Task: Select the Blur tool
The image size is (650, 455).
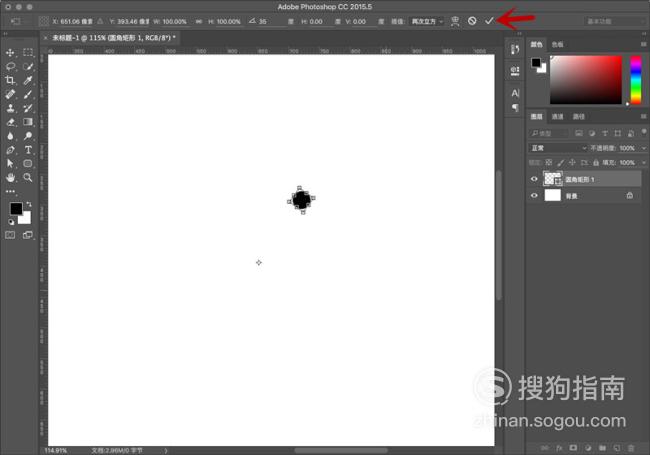Action: pos(10,136)
